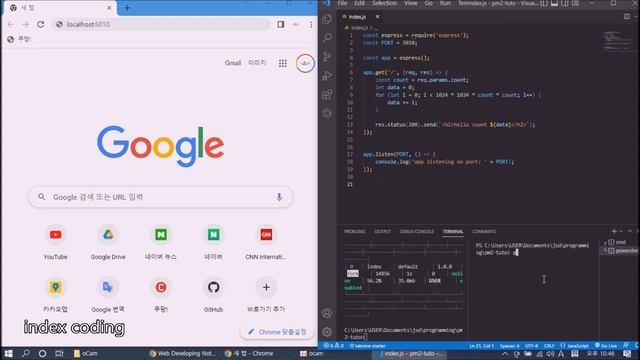The image size is (640, 360).
Task: Open 이미지 link on Google
Action: (257, 63)
